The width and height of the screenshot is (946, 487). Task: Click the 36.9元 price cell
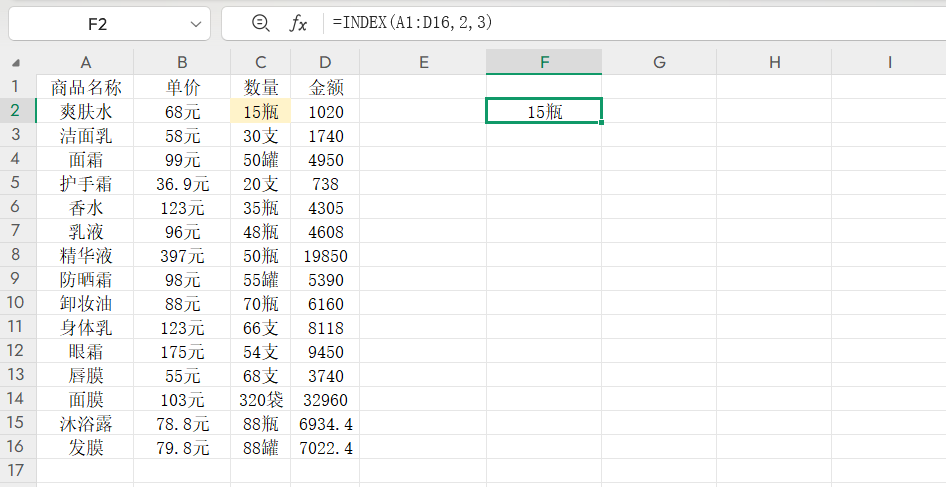click(x=183, y=183)
